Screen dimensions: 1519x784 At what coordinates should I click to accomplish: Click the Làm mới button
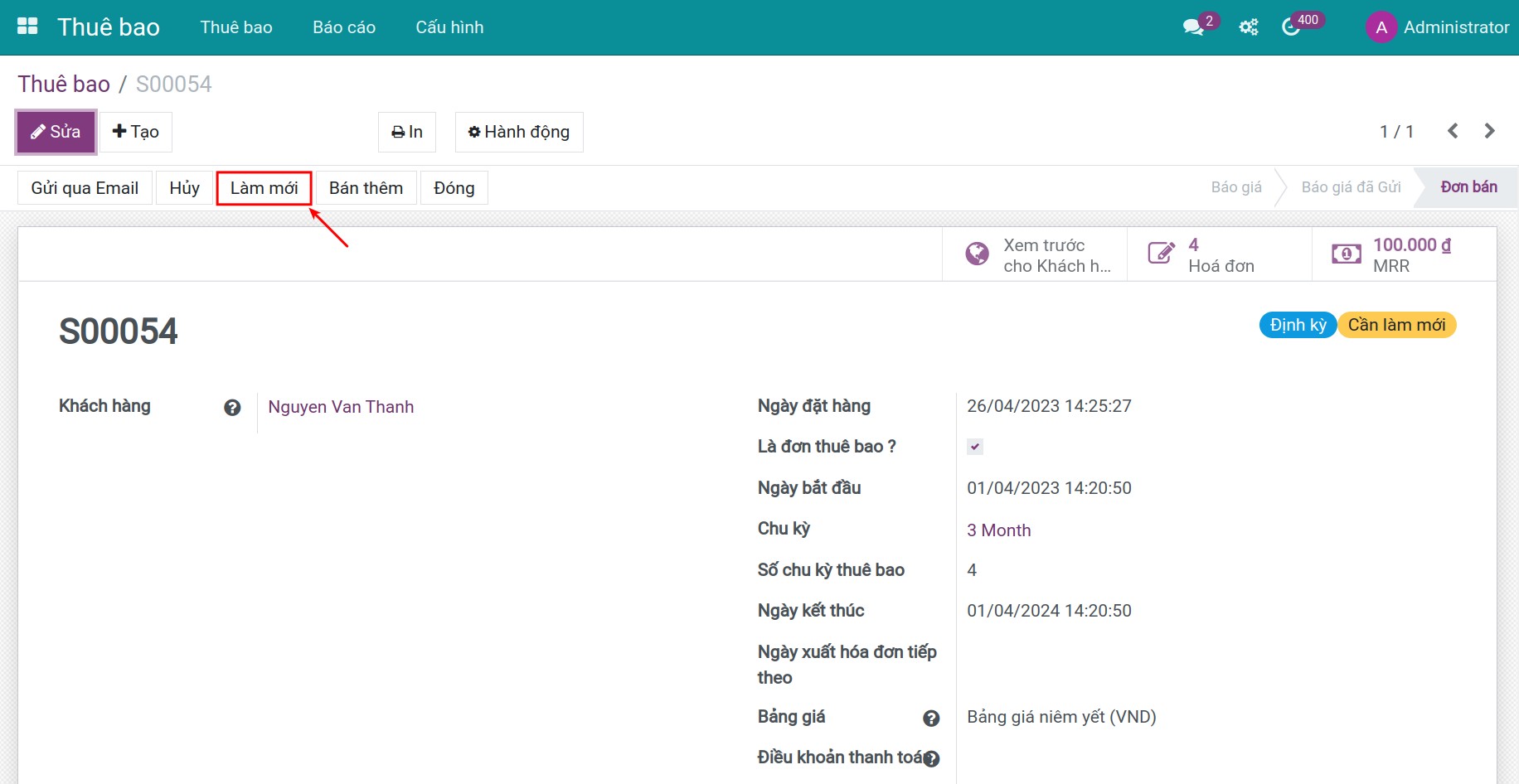[x=264, y=188]
